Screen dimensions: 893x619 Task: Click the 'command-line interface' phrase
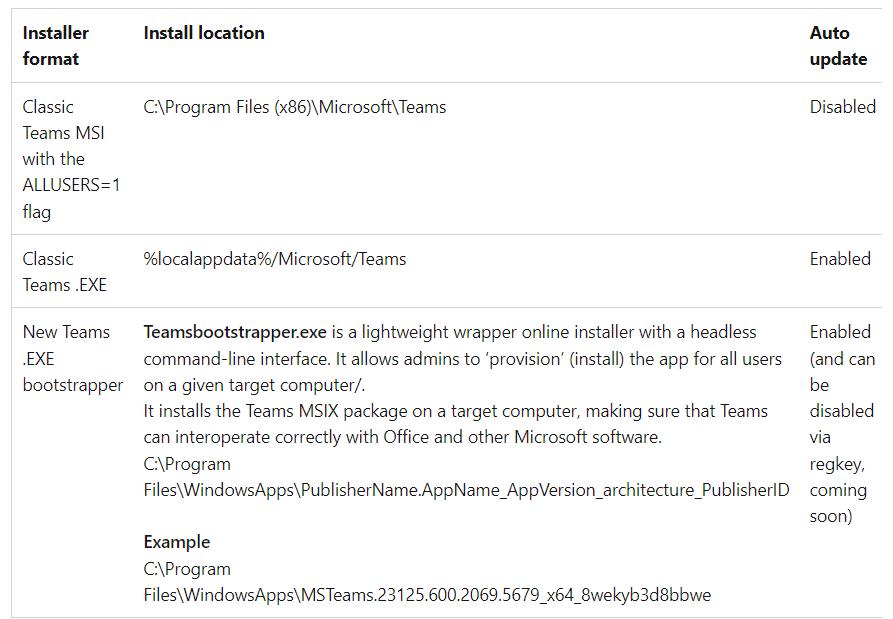[x=236, y=359]
